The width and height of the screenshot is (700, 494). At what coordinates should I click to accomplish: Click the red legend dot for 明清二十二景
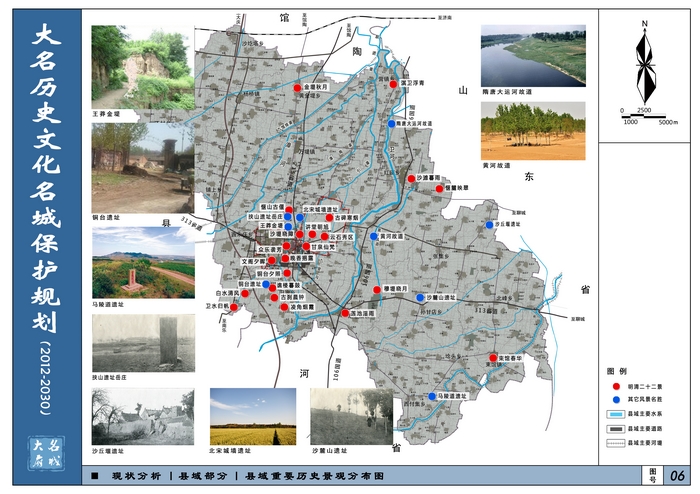coord(617,386)
